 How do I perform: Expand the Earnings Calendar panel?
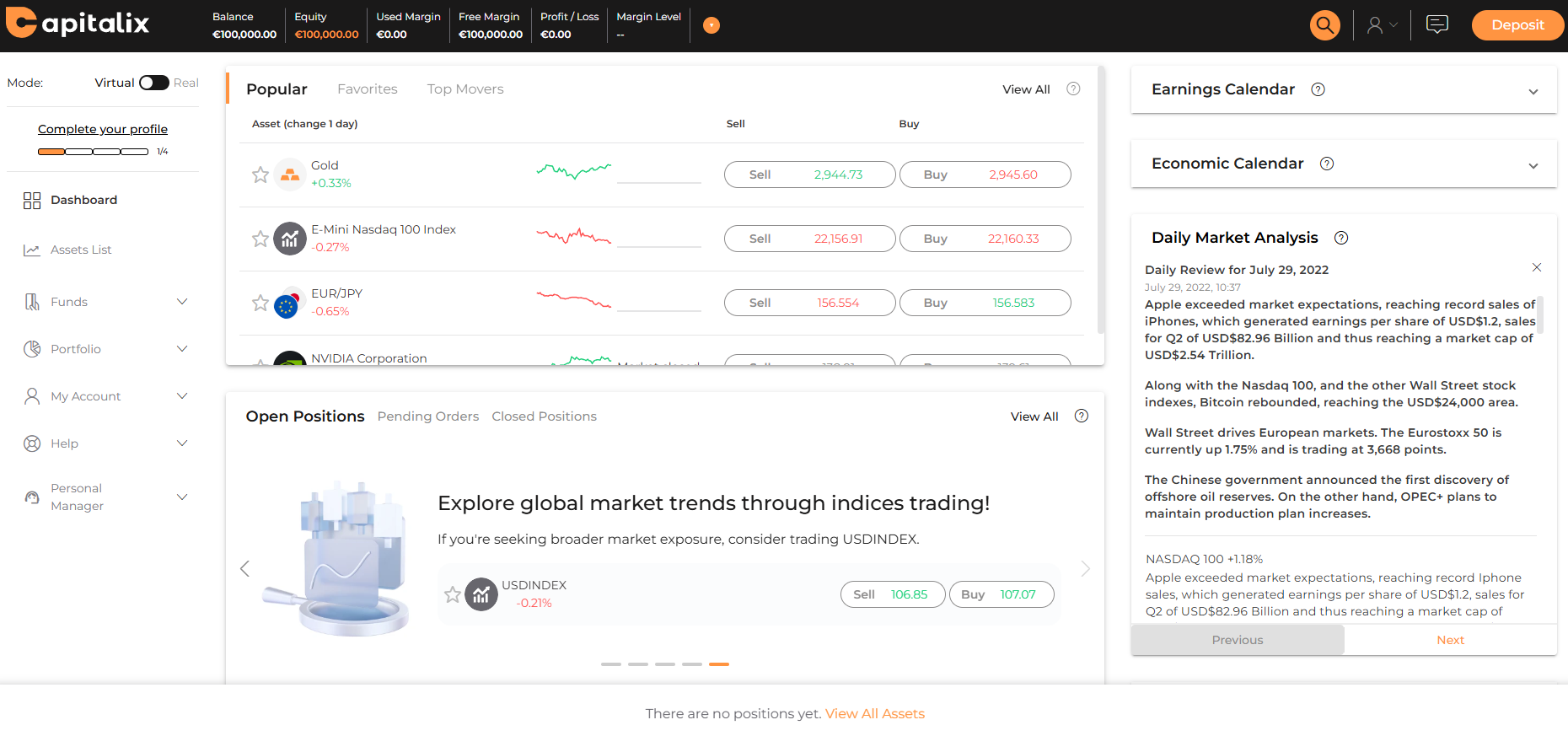pyautogui.click(x=1533, y=92)
